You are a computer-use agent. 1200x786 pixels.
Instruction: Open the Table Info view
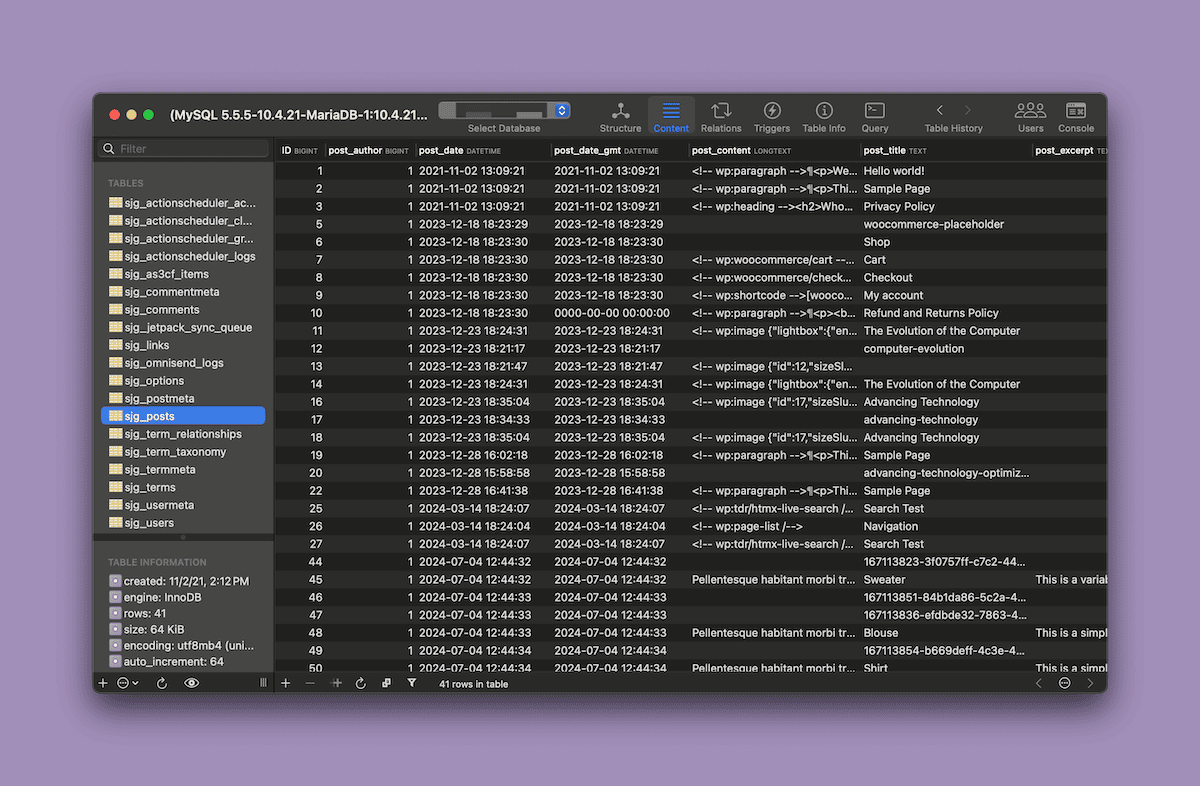(824, 116)
